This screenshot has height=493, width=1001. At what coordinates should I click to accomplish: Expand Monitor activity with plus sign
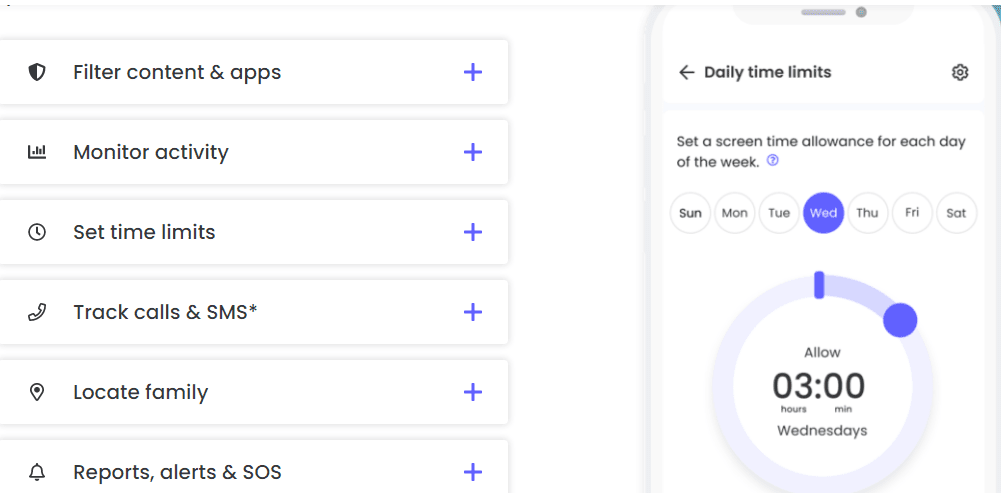click(x=472, y=152)
